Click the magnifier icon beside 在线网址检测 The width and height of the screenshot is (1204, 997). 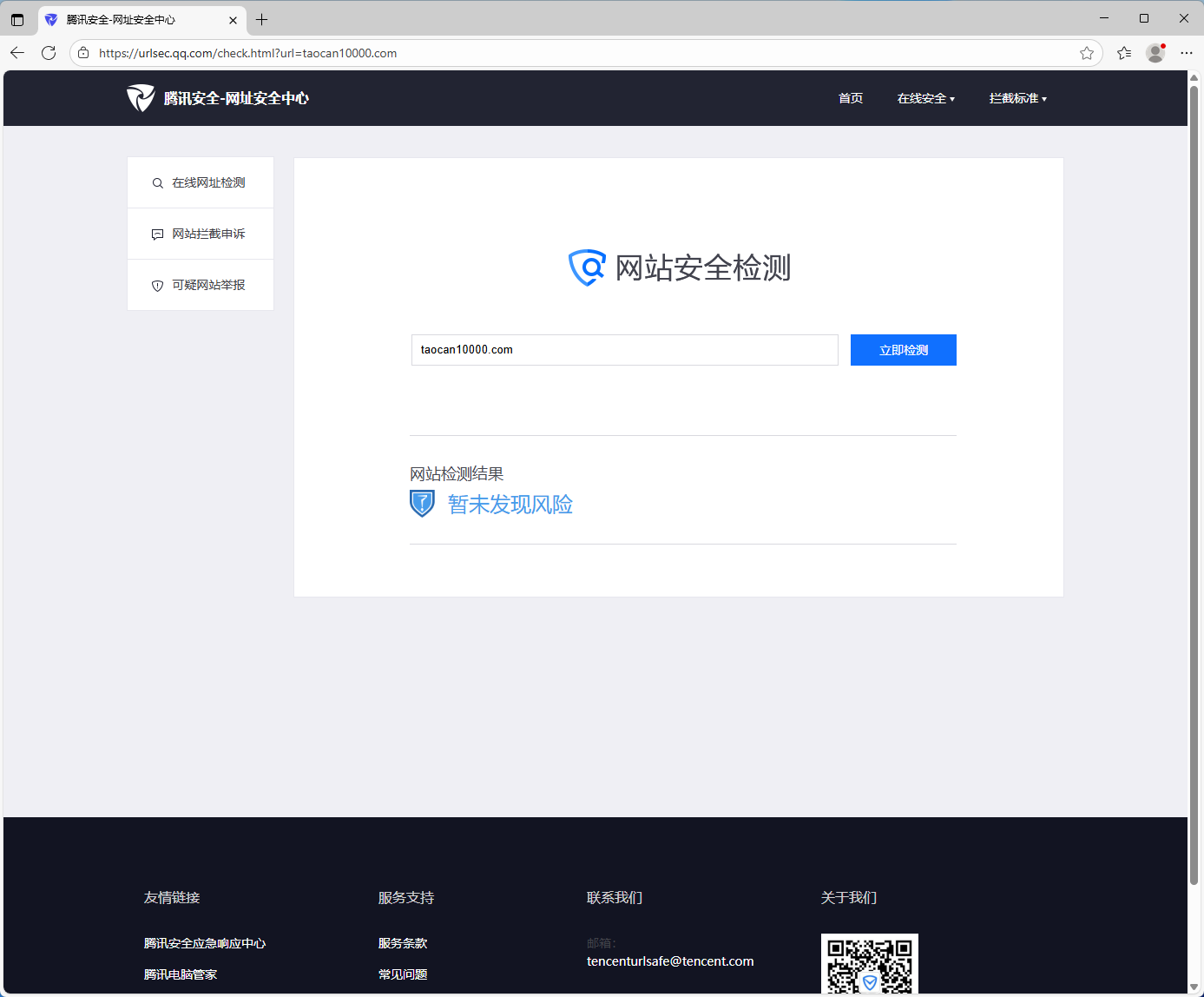(157, 183)
